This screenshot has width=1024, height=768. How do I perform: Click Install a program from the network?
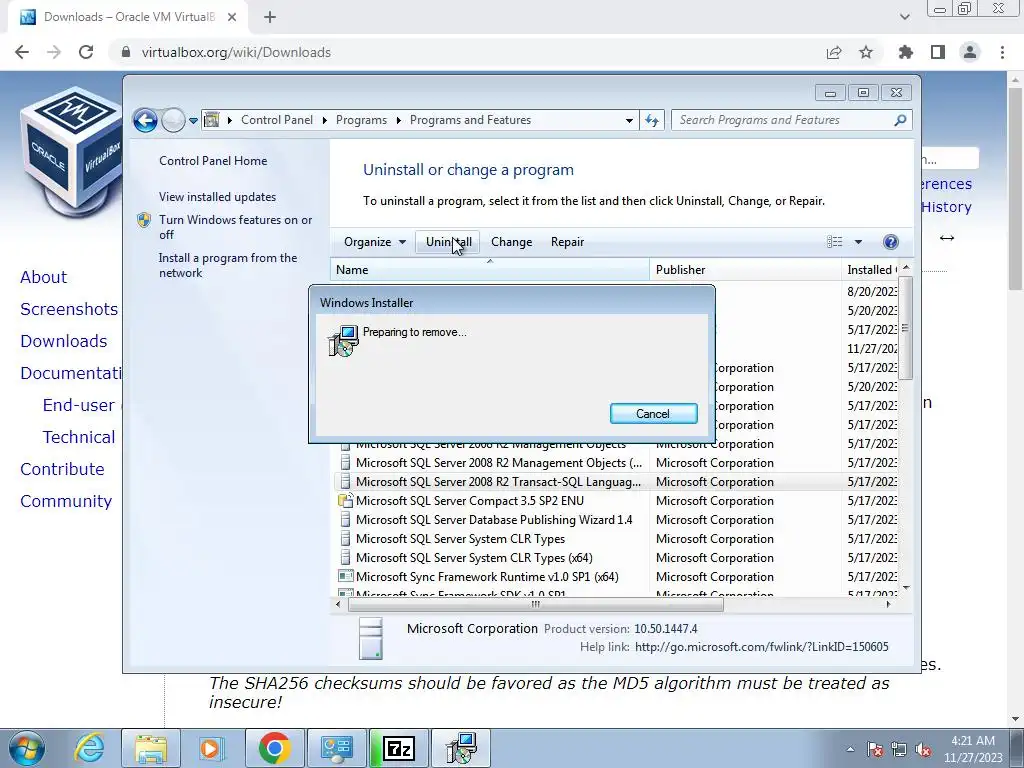pyautogui.click(x=227, y=265)
